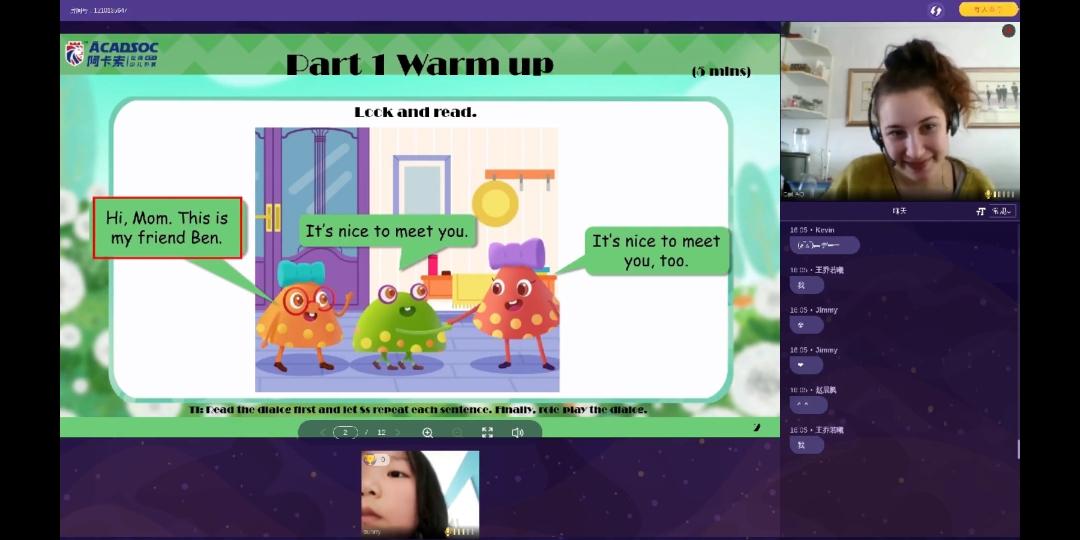The height and width of the screenshot is (540, 1080).
Task: Click Kevin's chat message bubble
Action: pyautogui.click(x=824, y=245)
